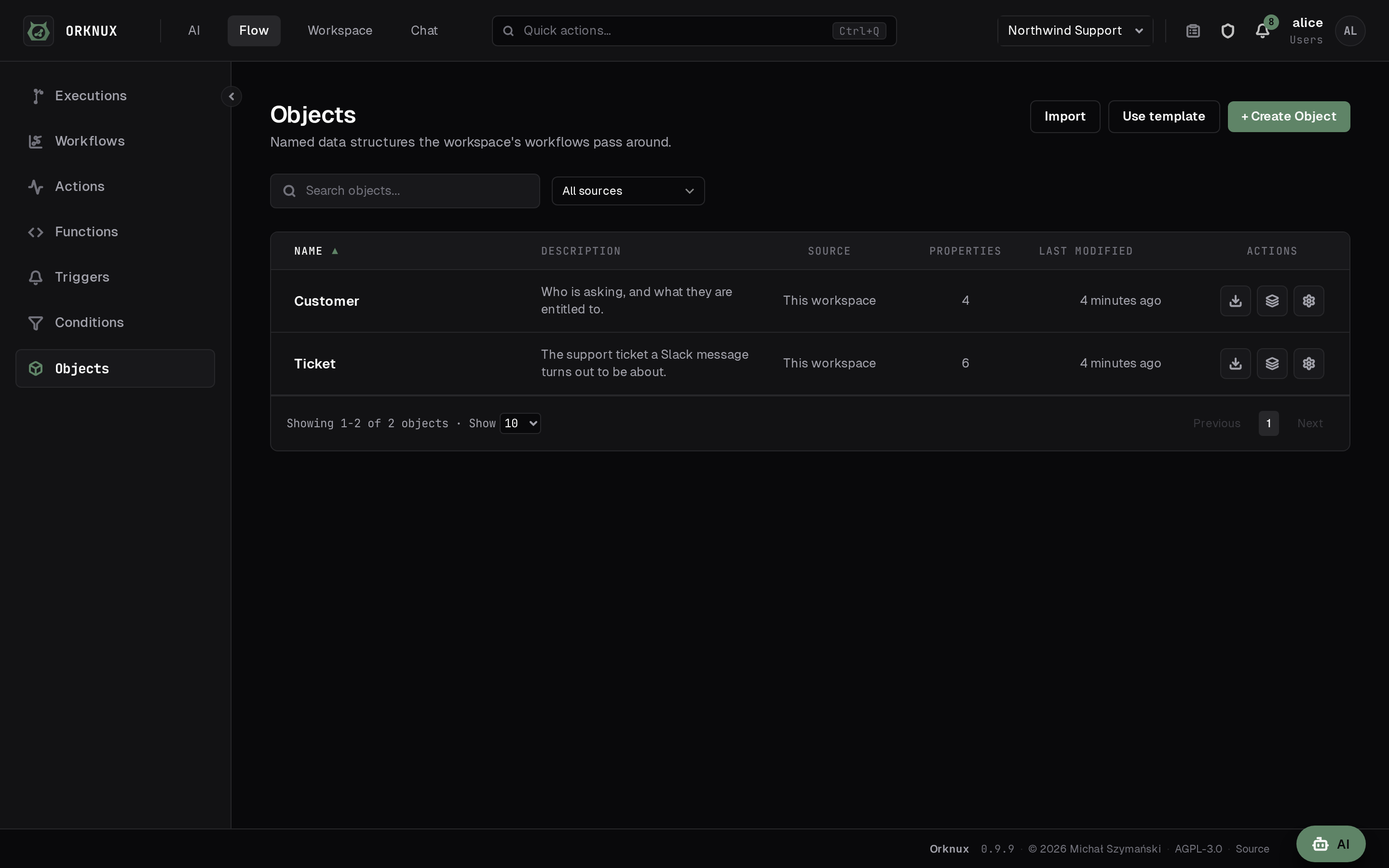Switch to the Workspace tab
This screenshot has height=868, width=1389.
coord(340,30)
